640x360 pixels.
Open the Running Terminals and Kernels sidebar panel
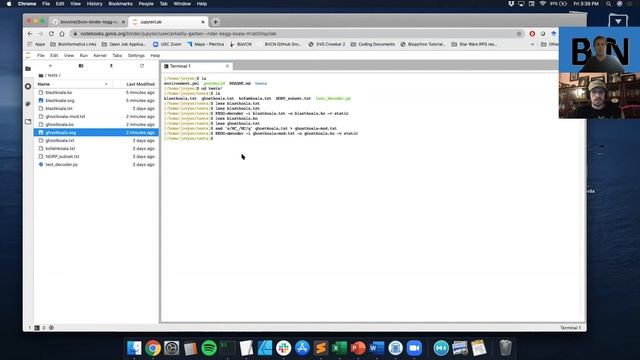coord(28,87)
